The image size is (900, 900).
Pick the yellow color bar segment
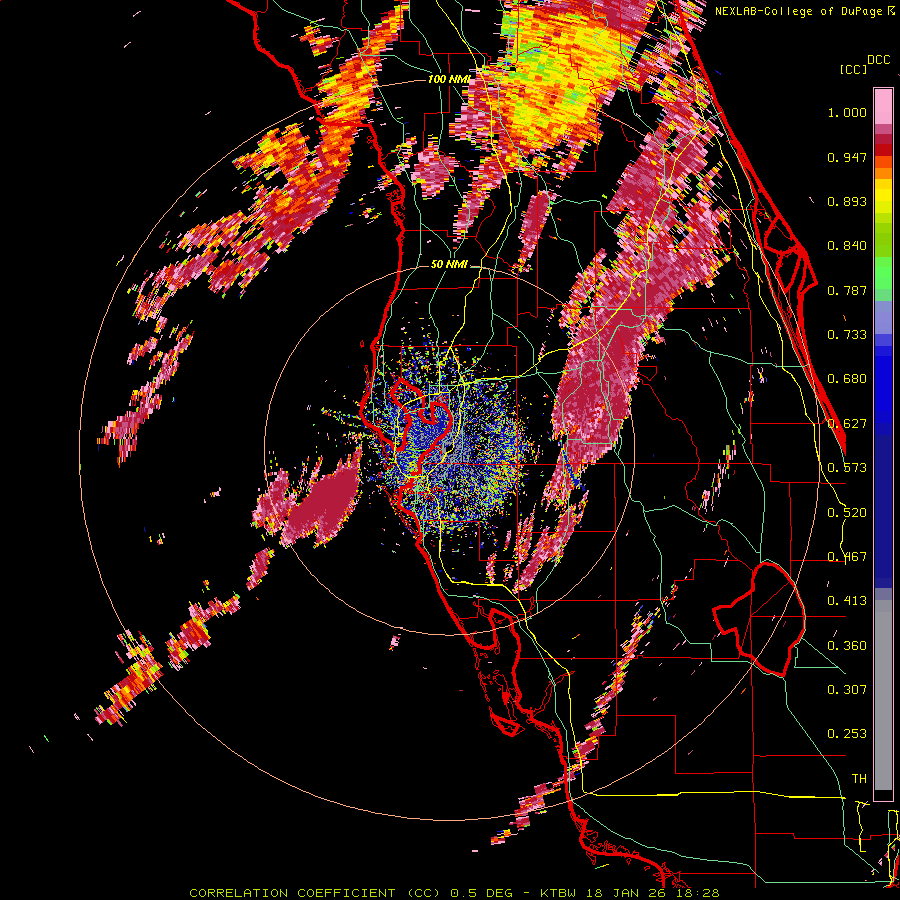pos(883,196)
